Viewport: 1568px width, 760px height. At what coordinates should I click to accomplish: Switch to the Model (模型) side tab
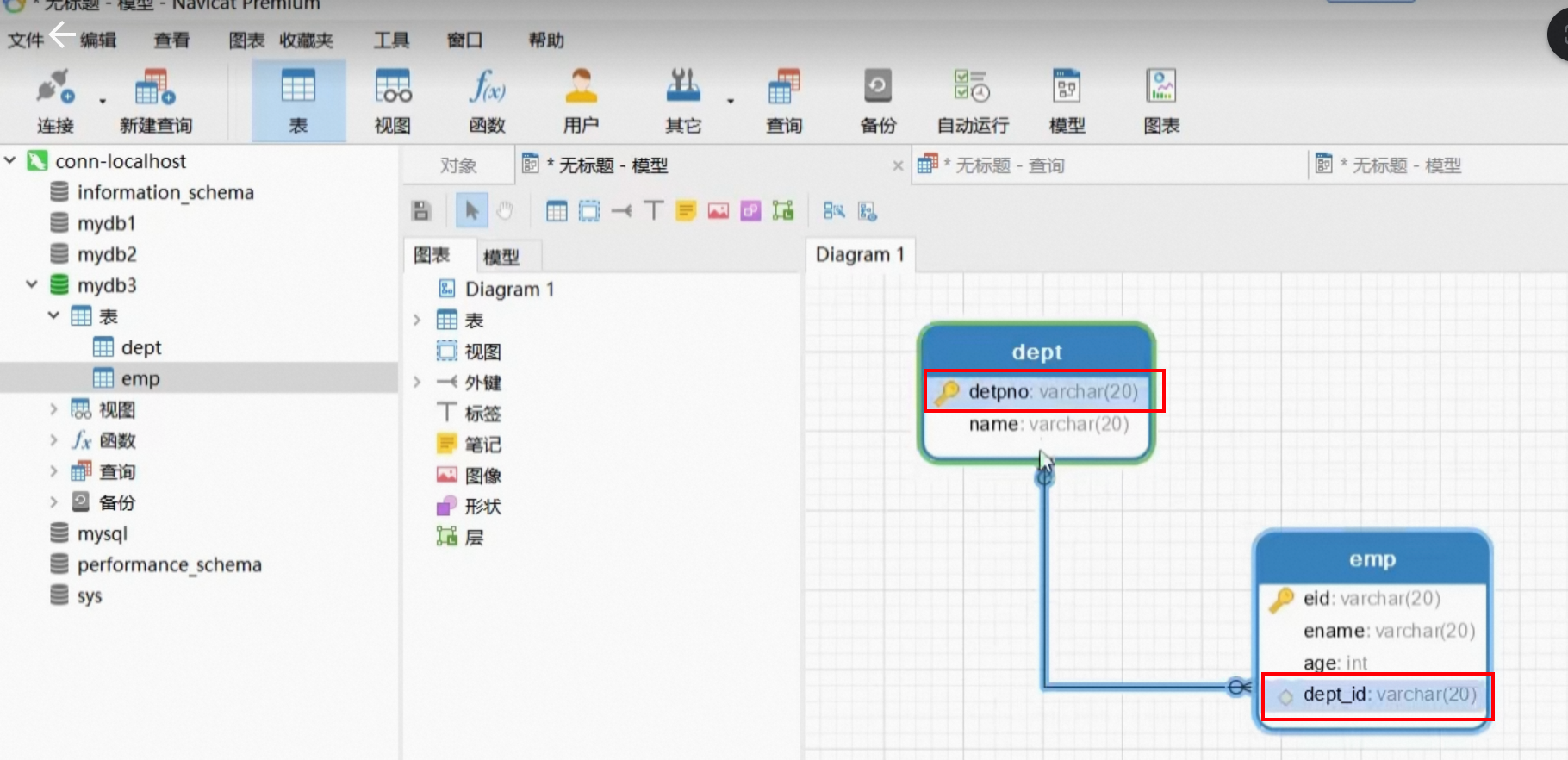tap(501, 257)
